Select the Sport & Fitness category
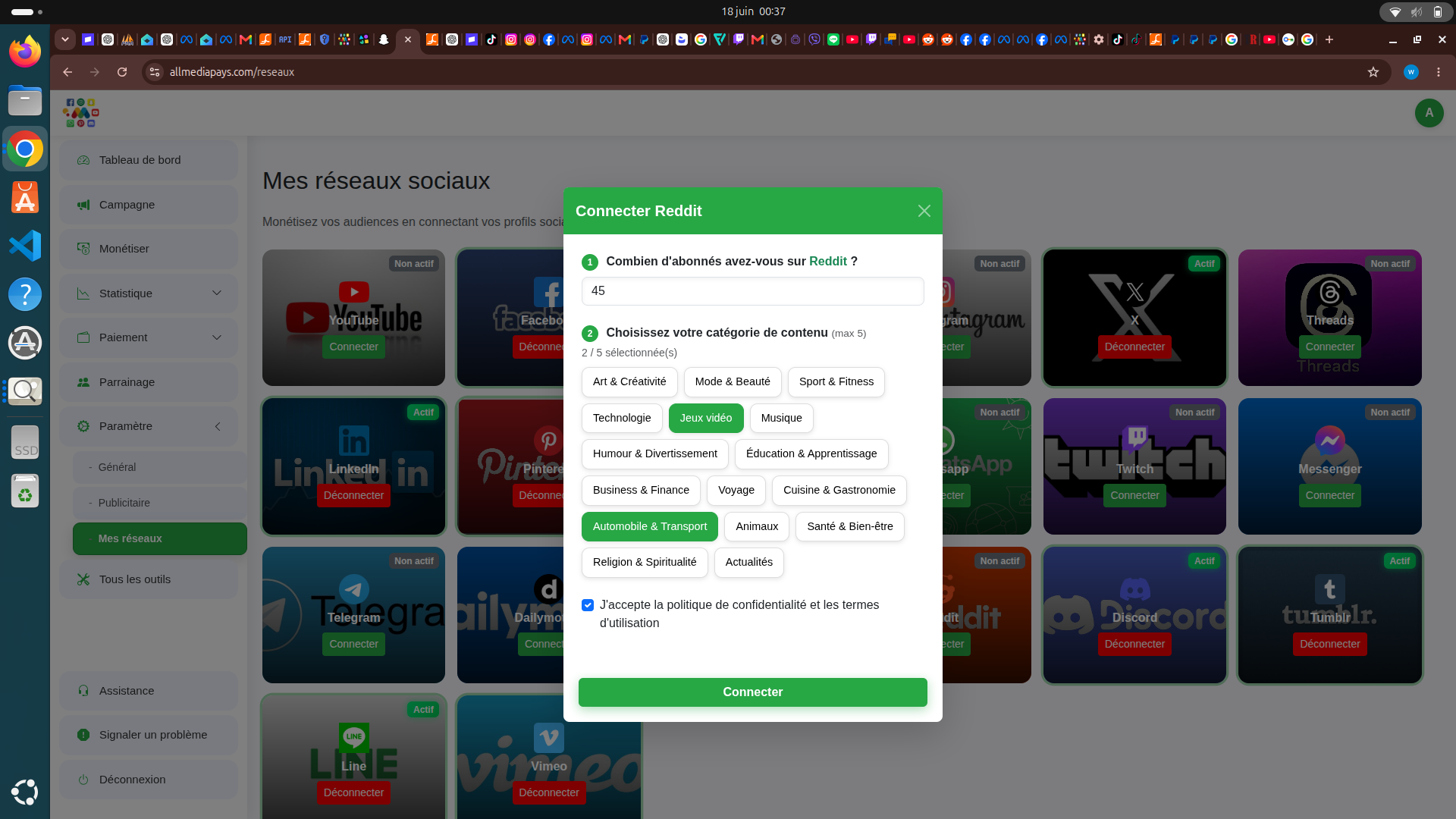The height and width of the screenshot is (819, 1456). tap(836, 382)
